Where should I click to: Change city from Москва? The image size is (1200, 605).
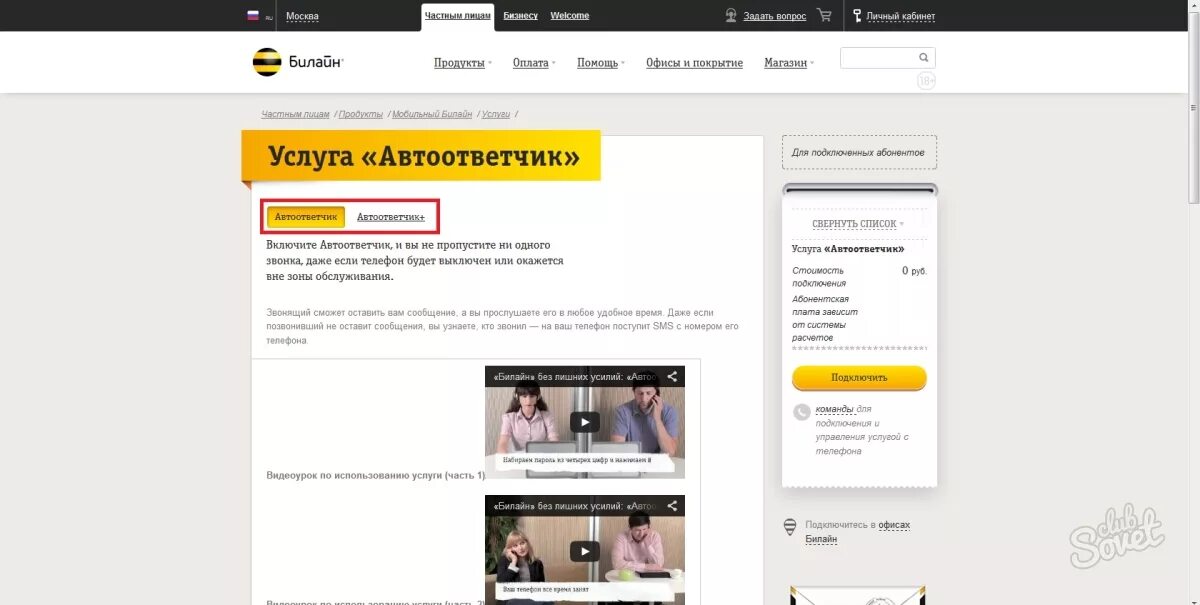pos(302,16)
